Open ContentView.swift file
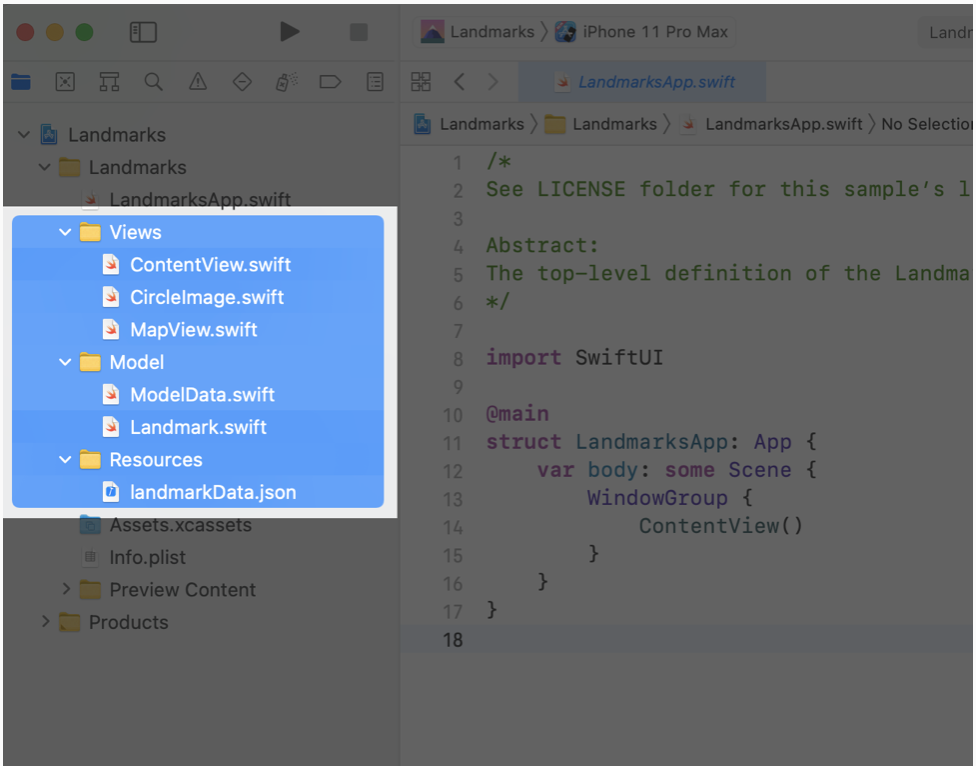This screenshot has height=766, width=976. (198, 264)
